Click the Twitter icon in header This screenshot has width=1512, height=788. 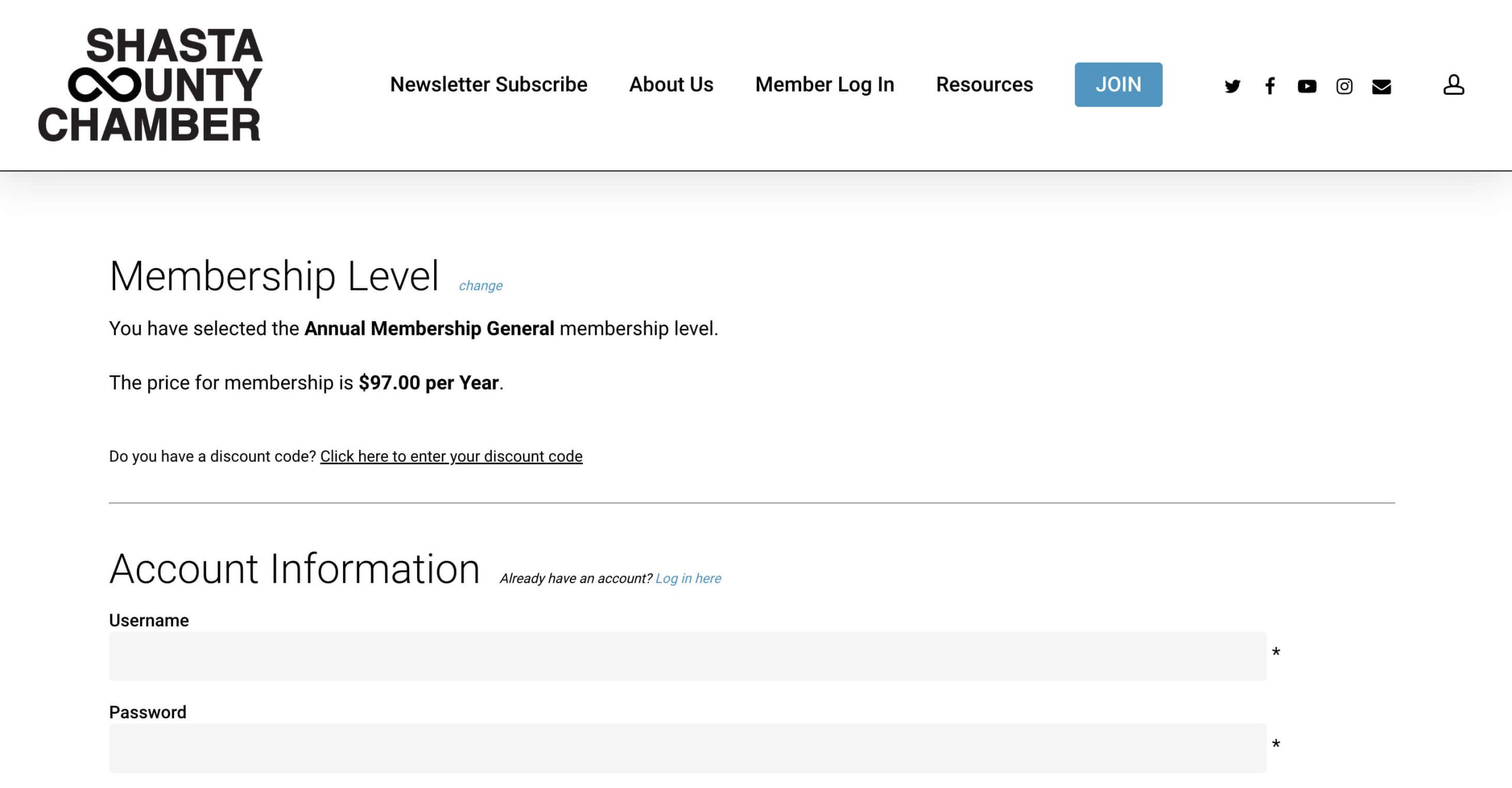pyautogui.click(x=1232, y=85)
